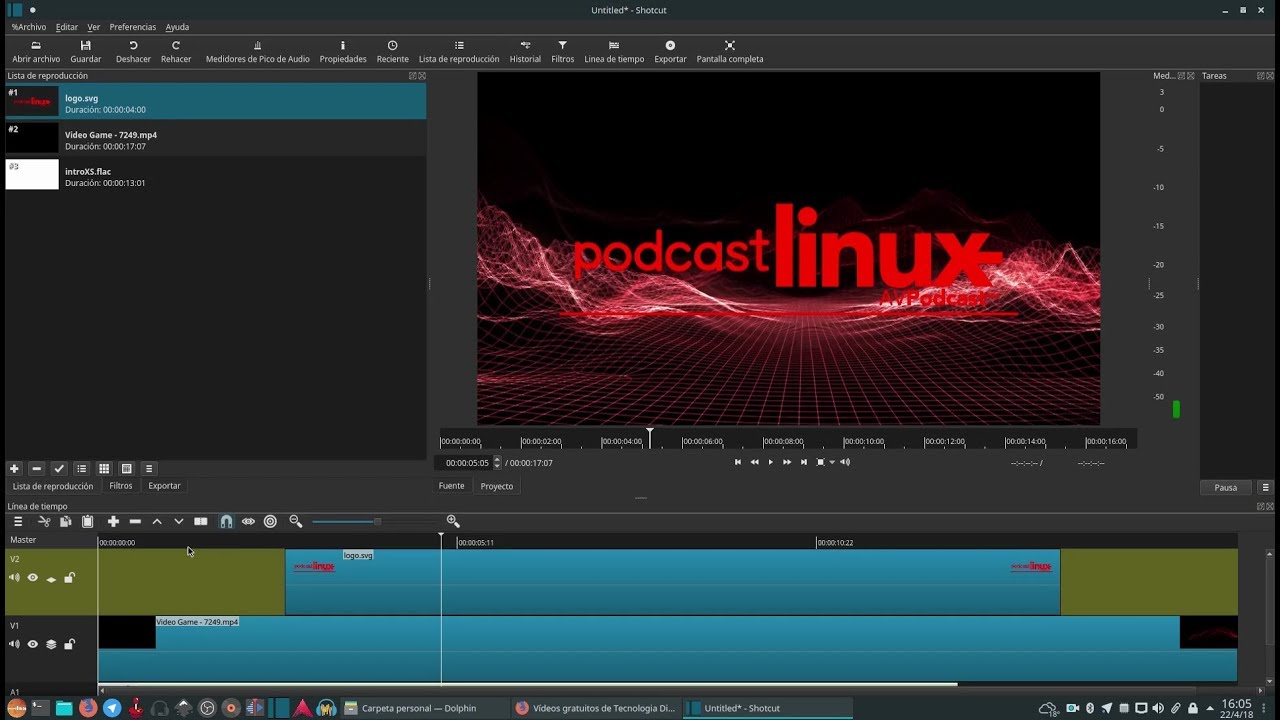Show Lista de reproducción from the toolbar
This screenshot has height=720, width=1280.
[x=459, y=52]
